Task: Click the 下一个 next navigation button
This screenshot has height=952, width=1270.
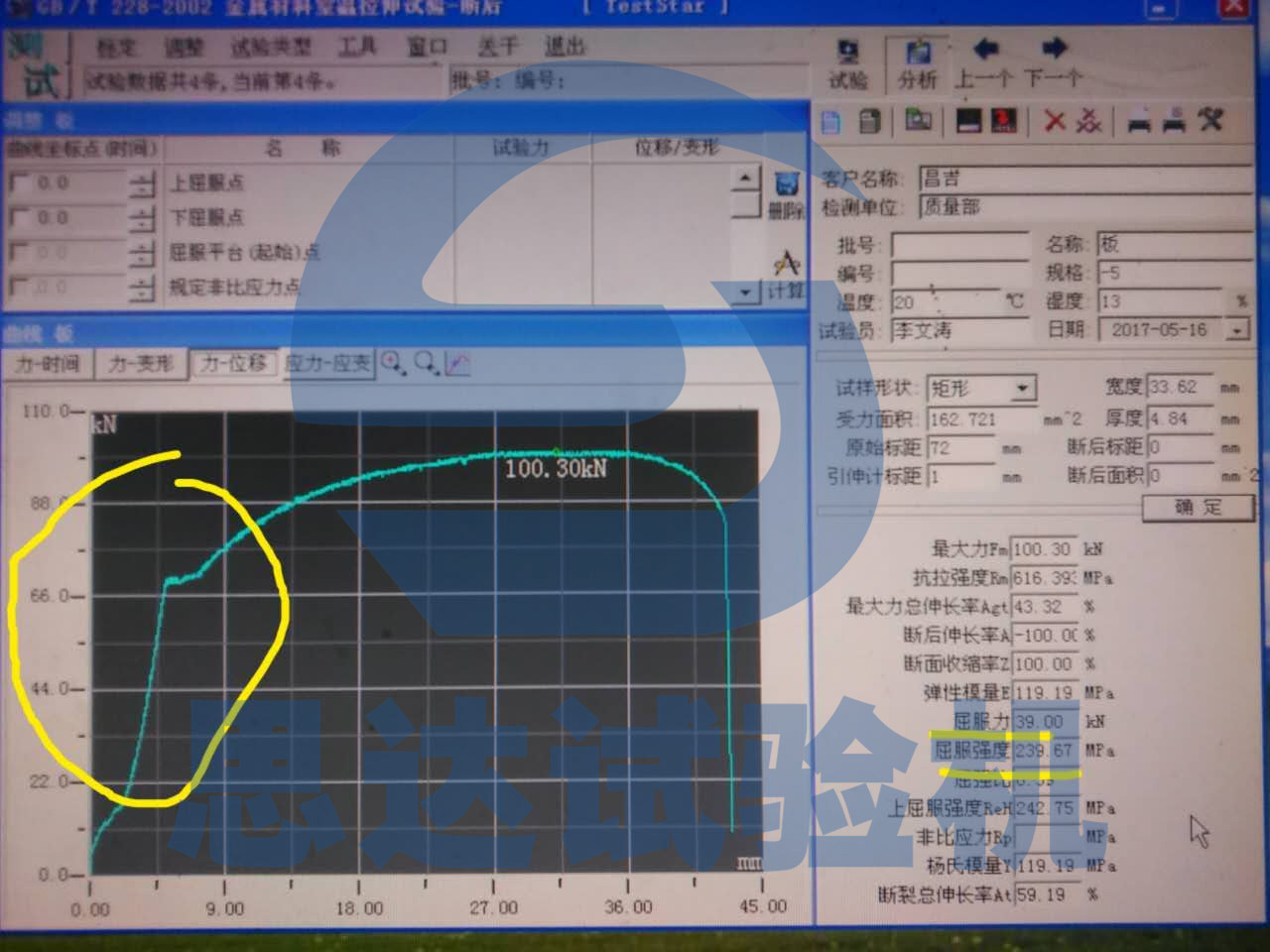Action: pos(1054,59)
